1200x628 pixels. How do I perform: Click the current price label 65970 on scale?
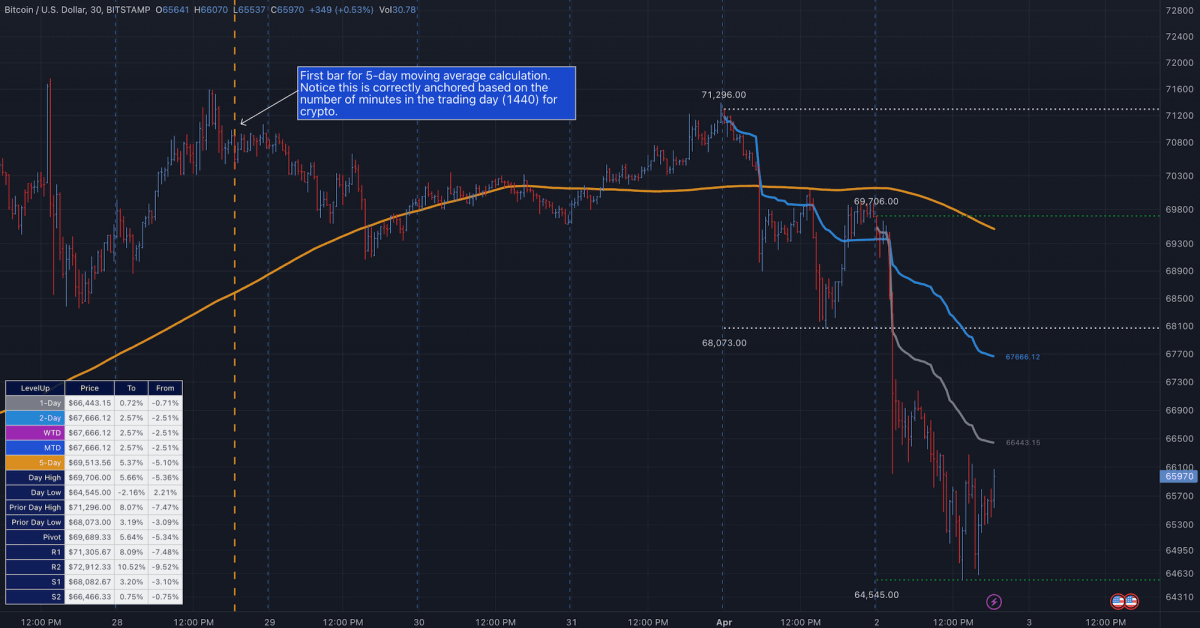point(1180,477)
